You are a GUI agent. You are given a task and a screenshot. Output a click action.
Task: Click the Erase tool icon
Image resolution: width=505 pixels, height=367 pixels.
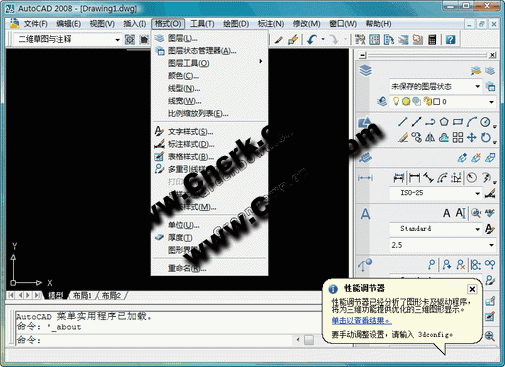pyautogui.click(x=402, y=137)
